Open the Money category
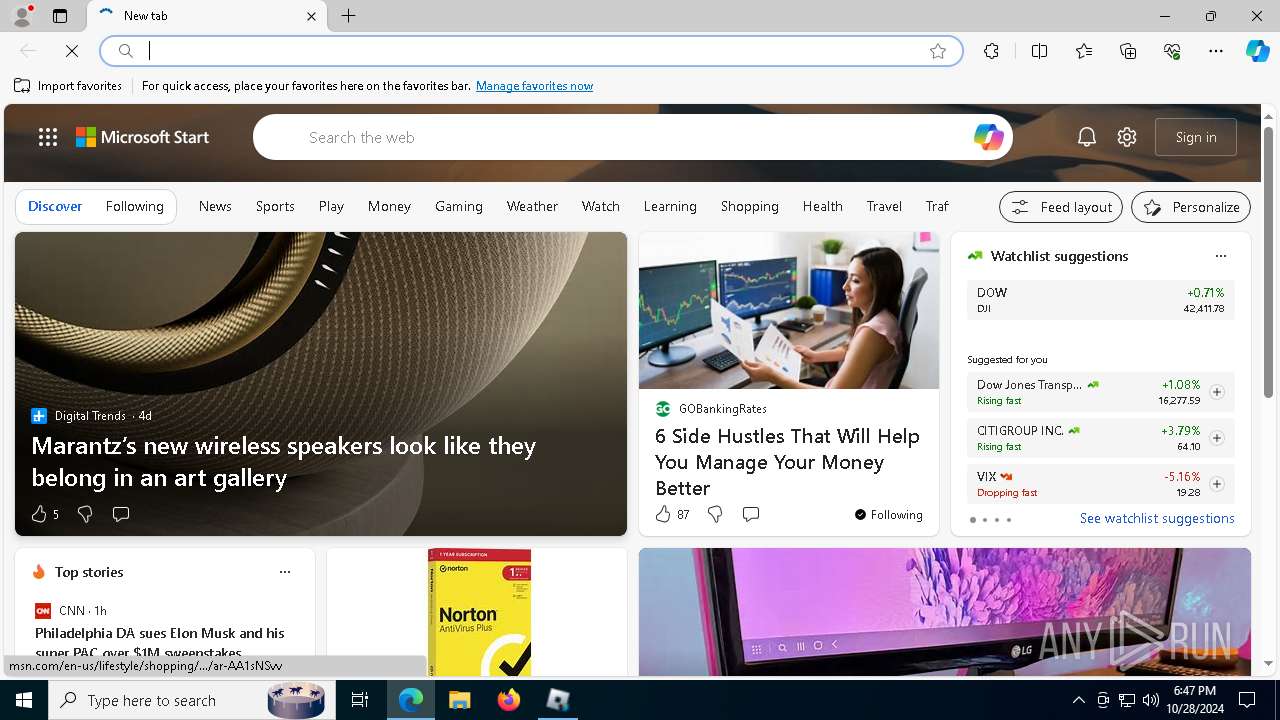This screenshot has height=720, width=1280. click(389, 206)
